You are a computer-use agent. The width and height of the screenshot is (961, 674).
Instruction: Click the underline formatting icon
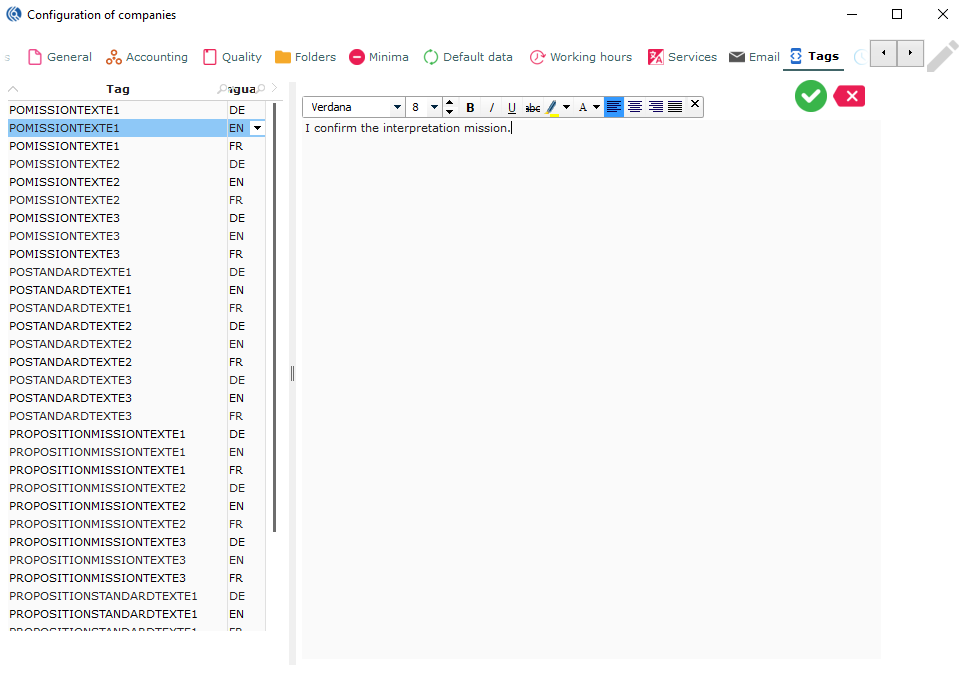(512, 108)
